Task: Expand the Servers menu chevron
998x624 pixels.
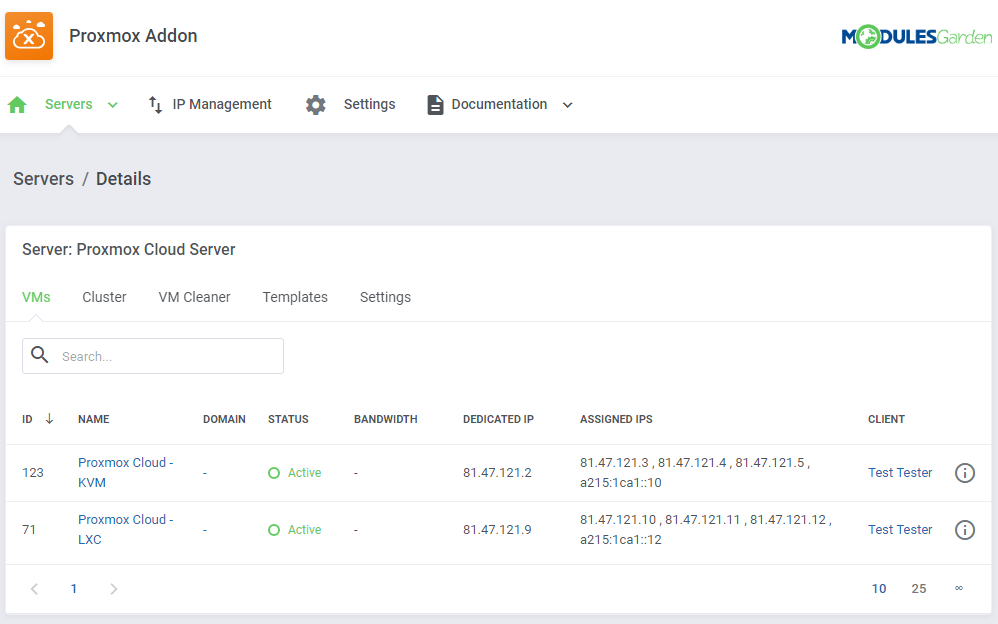Action: (x=113, y=105)
